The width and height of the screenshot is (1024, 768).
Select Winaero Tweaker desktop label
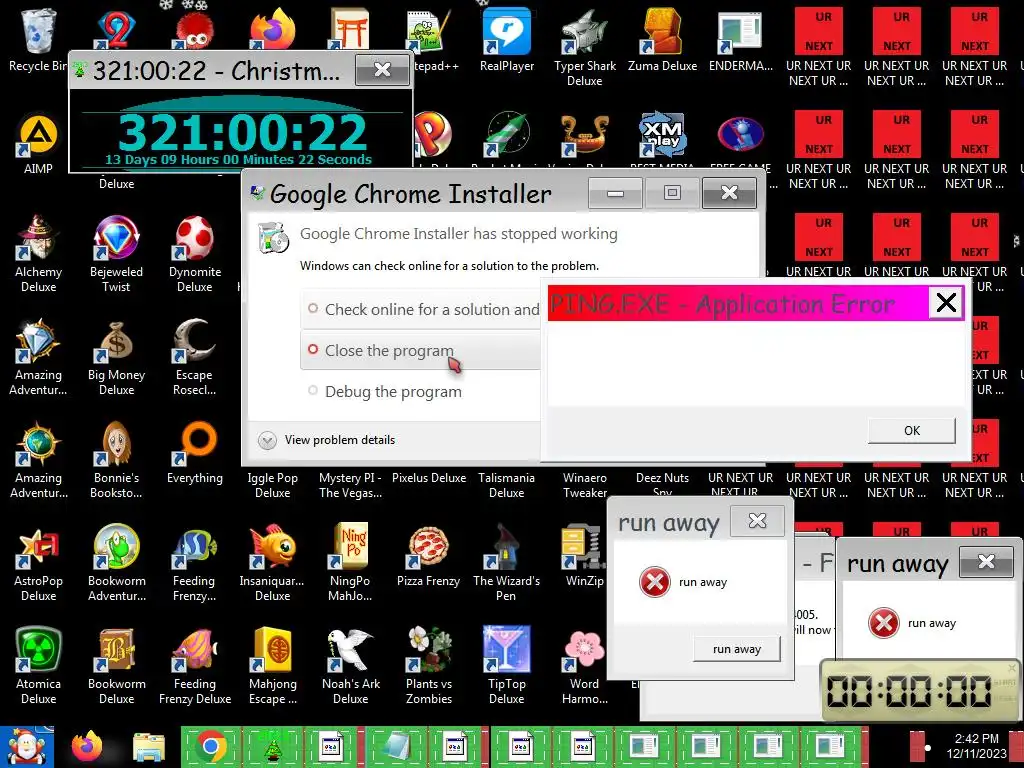pos(584,485)
